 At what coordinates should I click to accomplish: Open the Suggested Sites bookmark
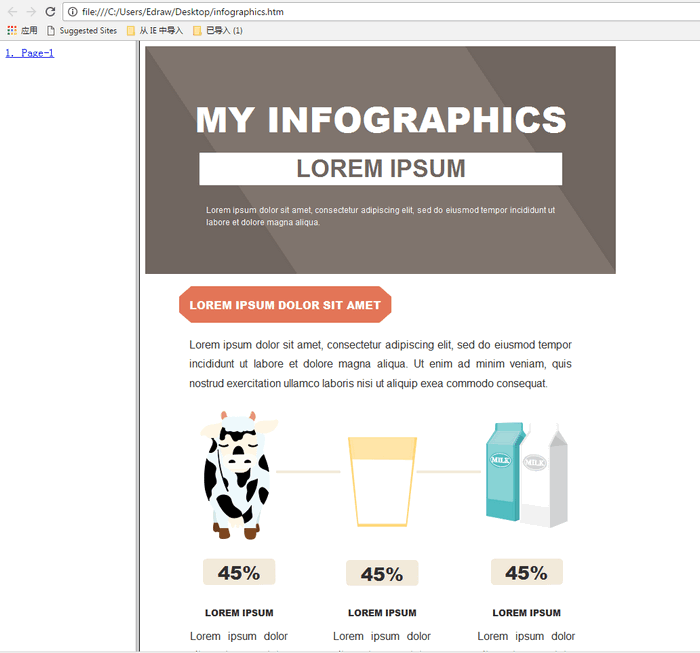(x=82, y=30)
